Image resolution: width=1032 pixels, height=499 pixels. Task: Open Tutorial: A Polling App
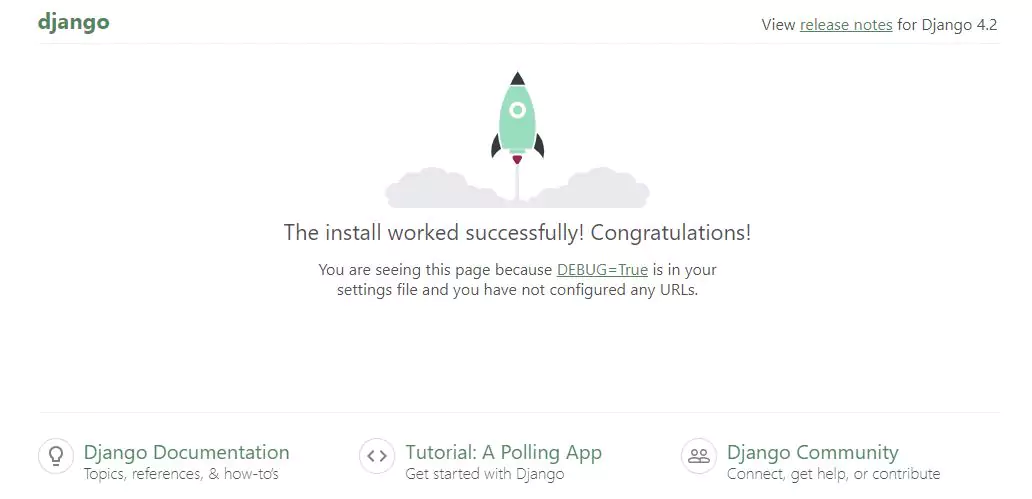click(x=504, y=452)
